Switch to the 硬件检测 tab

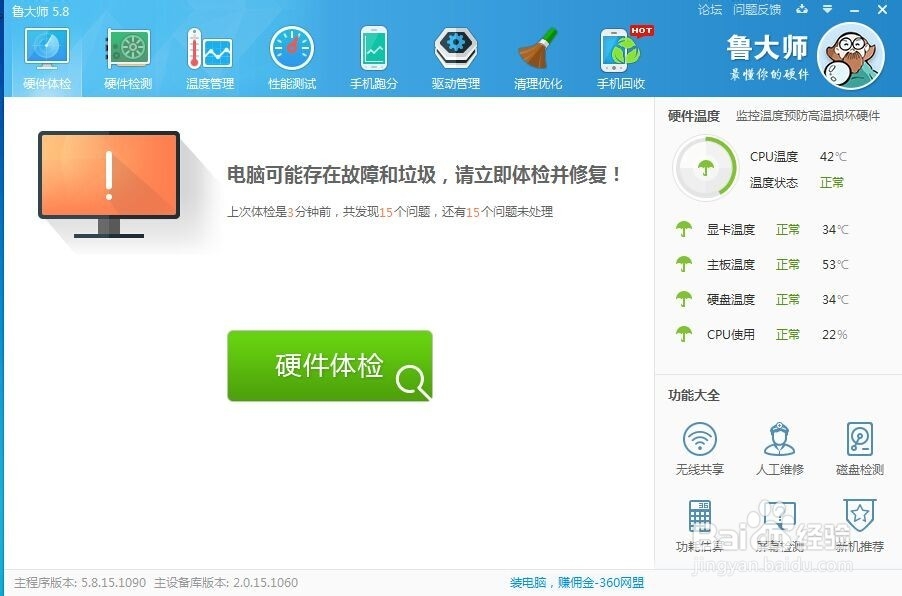point(128,58)
